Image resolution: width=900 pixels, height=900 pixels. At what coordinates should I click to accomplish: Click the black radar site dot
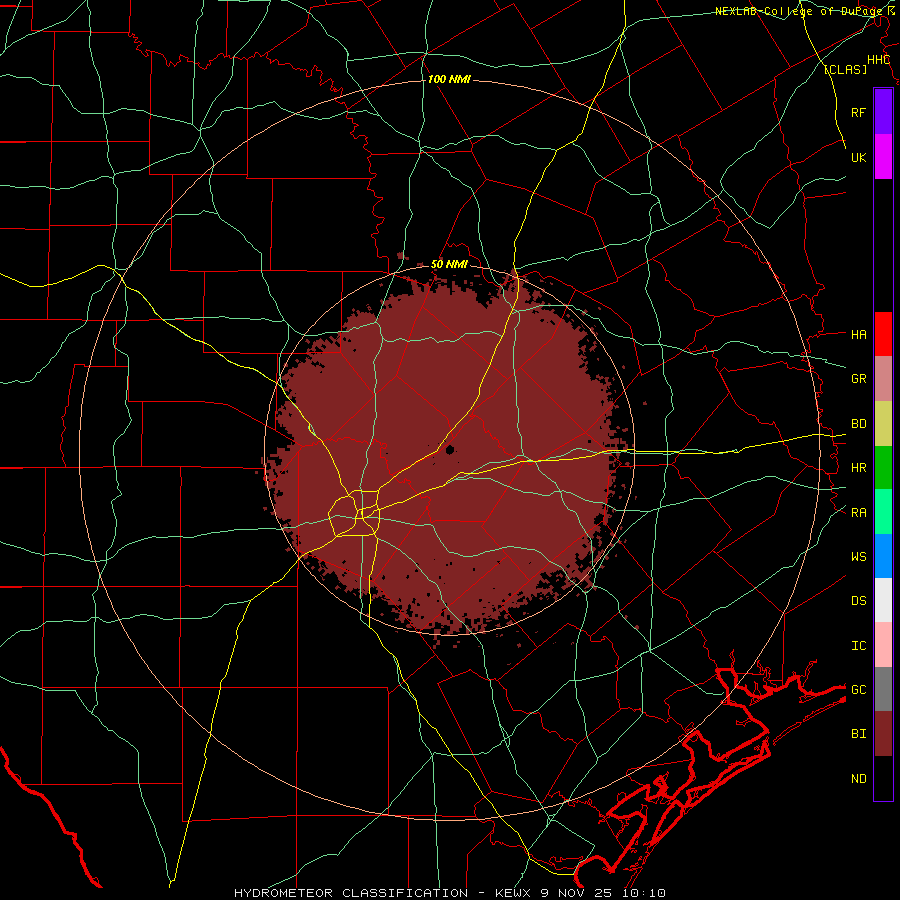450,449
